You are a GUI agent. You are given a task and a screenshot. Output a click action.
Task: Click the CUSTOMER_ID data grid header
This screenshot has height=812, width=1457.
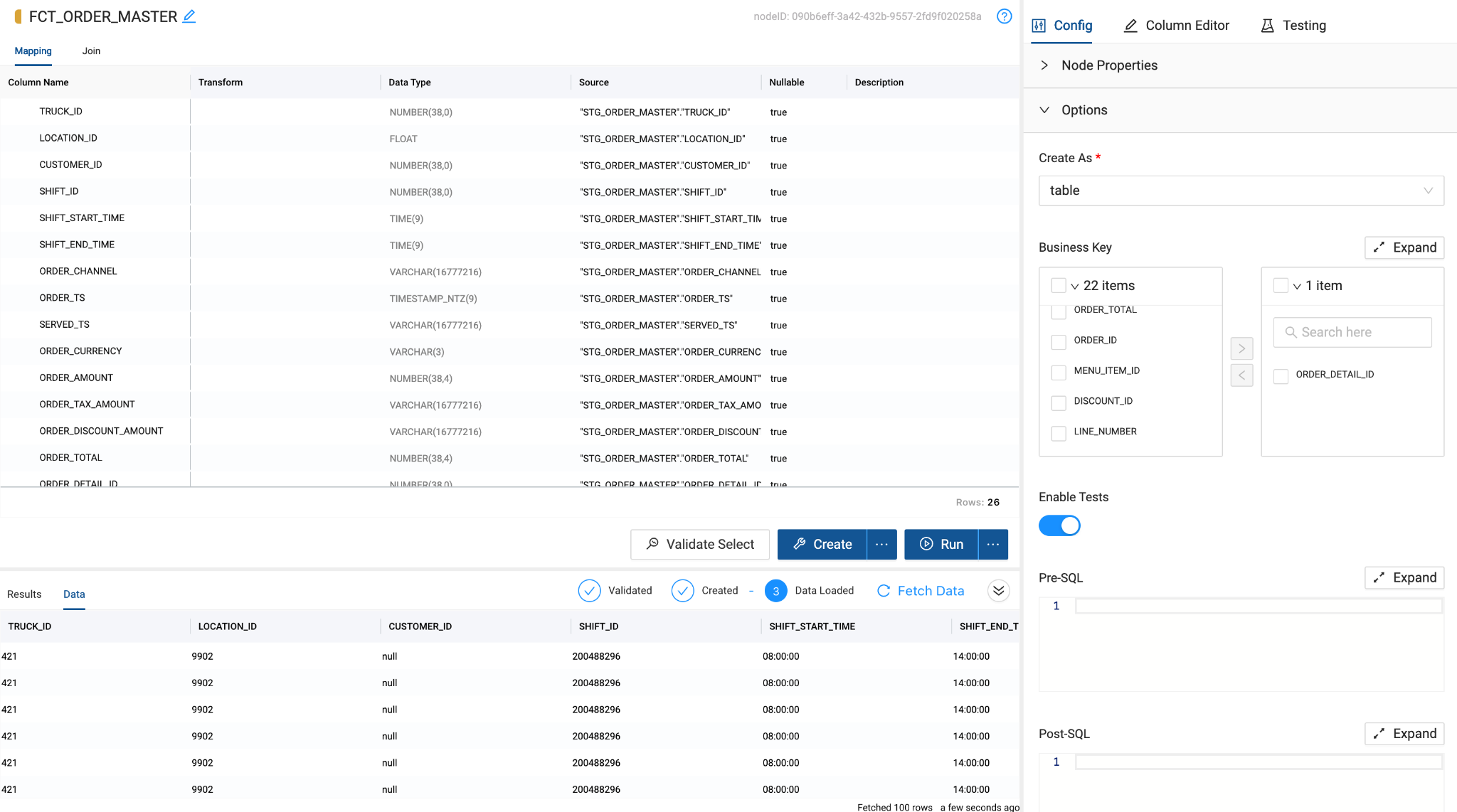[x=420, y=626]
